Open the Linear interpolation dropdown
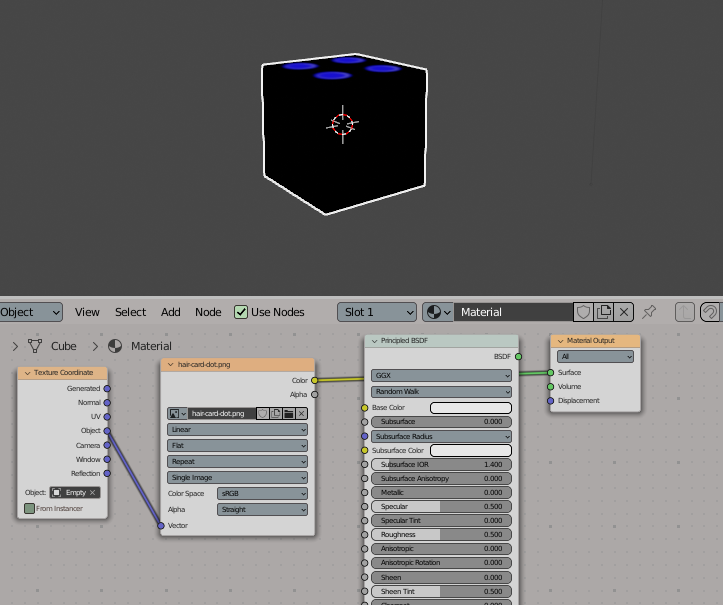Screen dimensions: 723x605 click(x=237, y=429)
